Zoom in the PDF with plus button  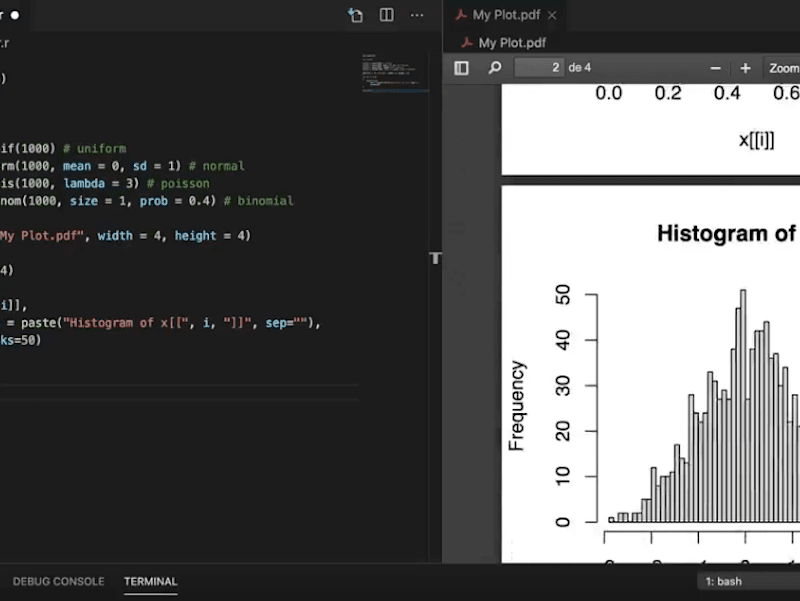point(745,68)
